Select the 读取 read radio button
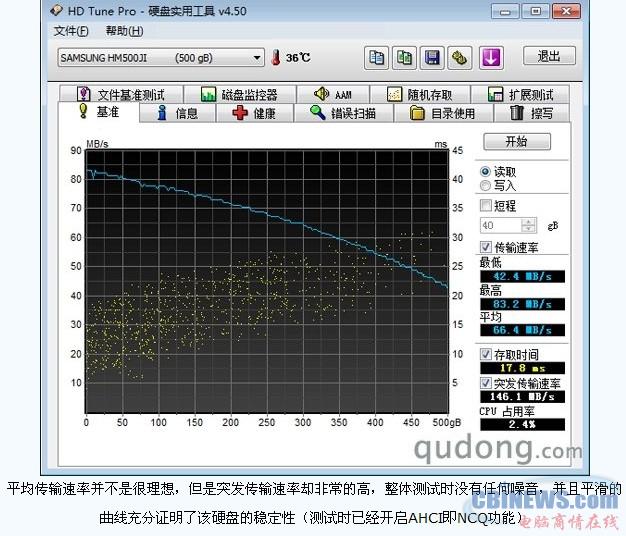Viewport: 626px width, 536px height. pyautogui.click(x=485, y=172)
